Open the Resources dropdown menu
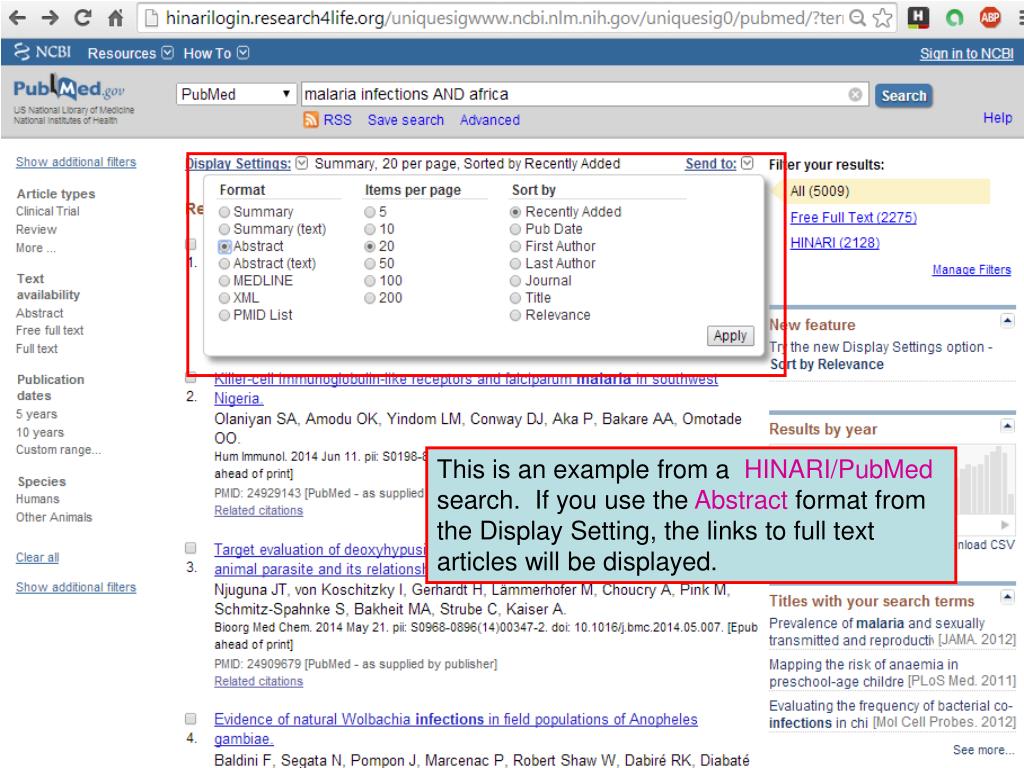1024x768 pixels. 131,53
